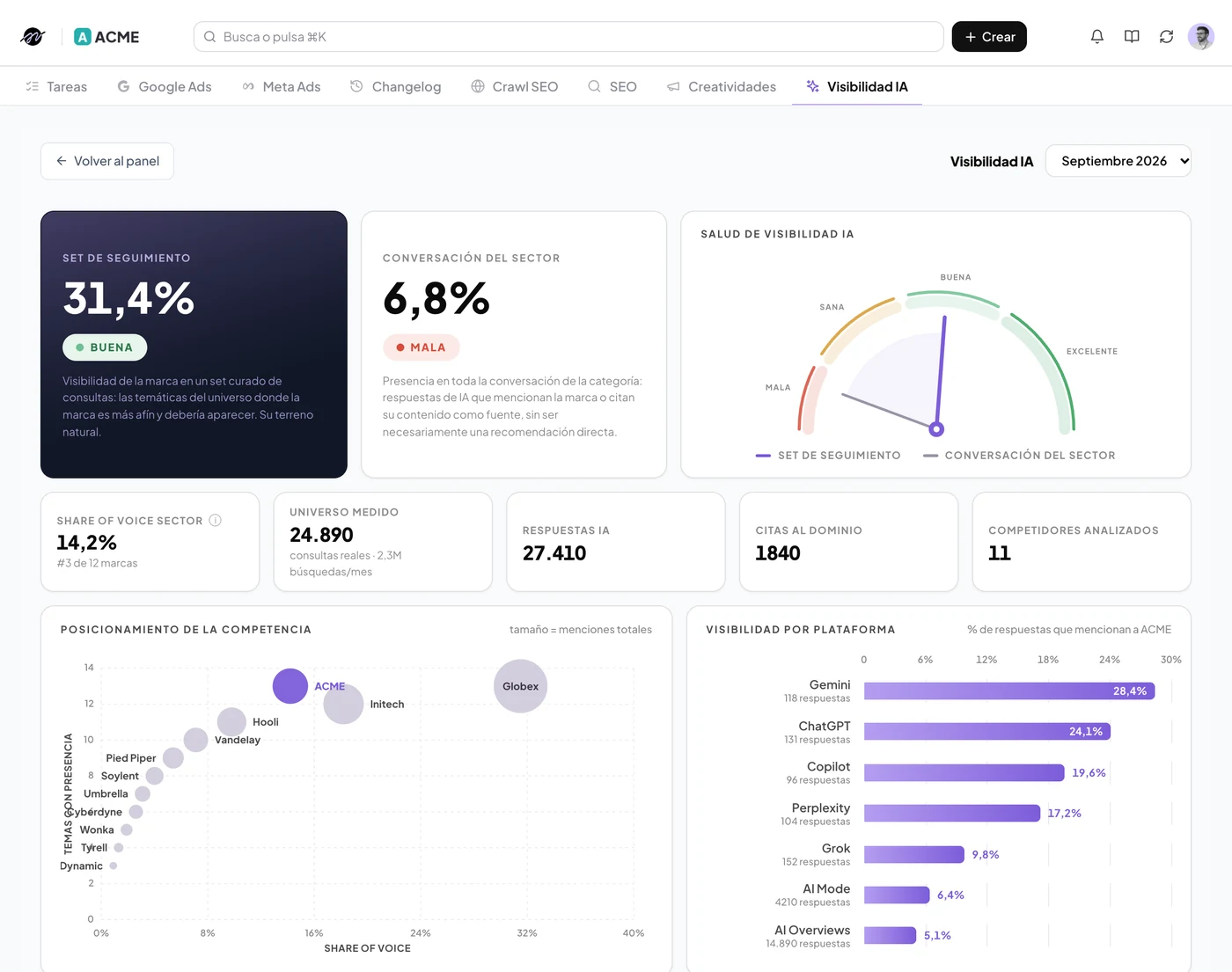Screen dimensions: 1232x972
Task: Click the info icon beside Share of Voice Sector
Action: click(216, 521)
